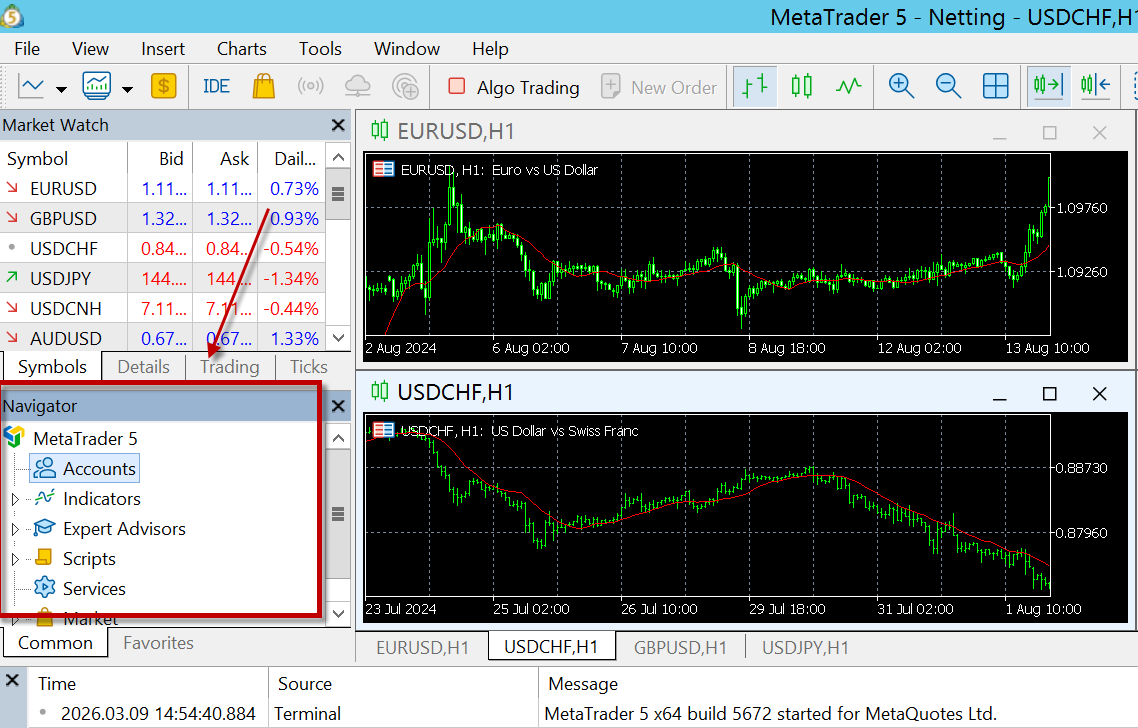The image size is (1138, 728).
Task: Open the Ticks tab in Market Watch
Action: click(309, 367)
